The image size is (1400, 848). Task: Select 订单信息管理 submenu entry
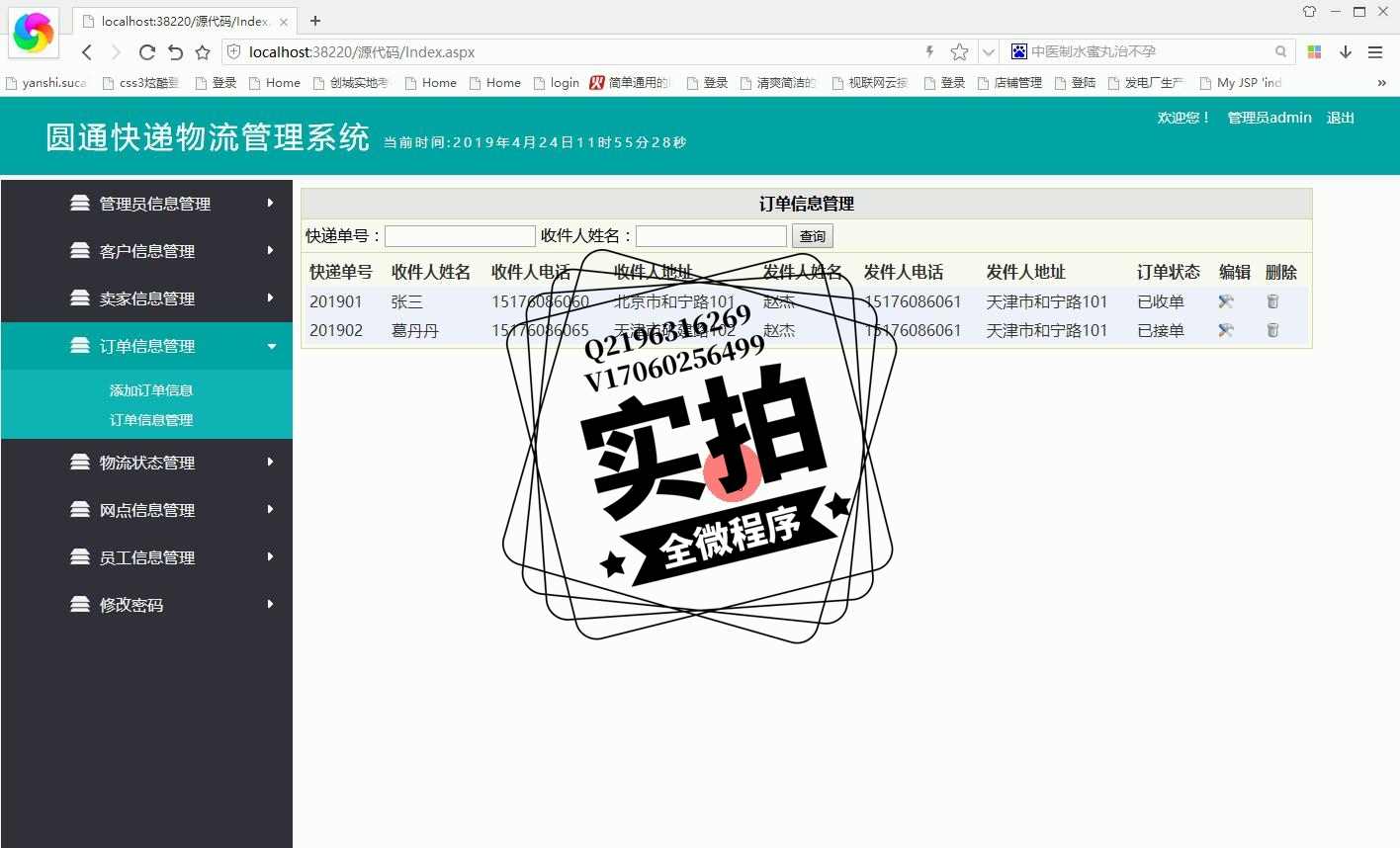151,420
